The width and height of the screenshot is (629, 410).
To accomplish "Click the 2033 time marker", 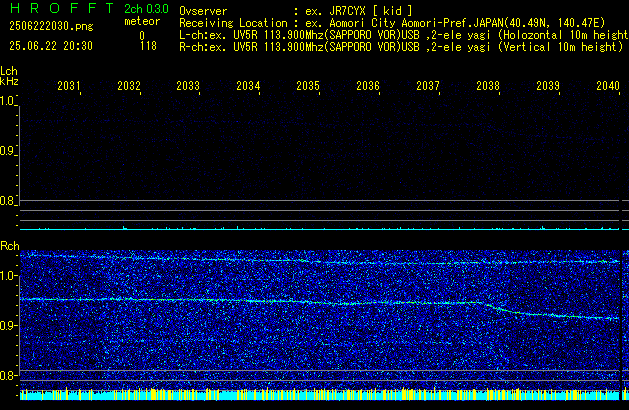I will click(x=188, y=86).
